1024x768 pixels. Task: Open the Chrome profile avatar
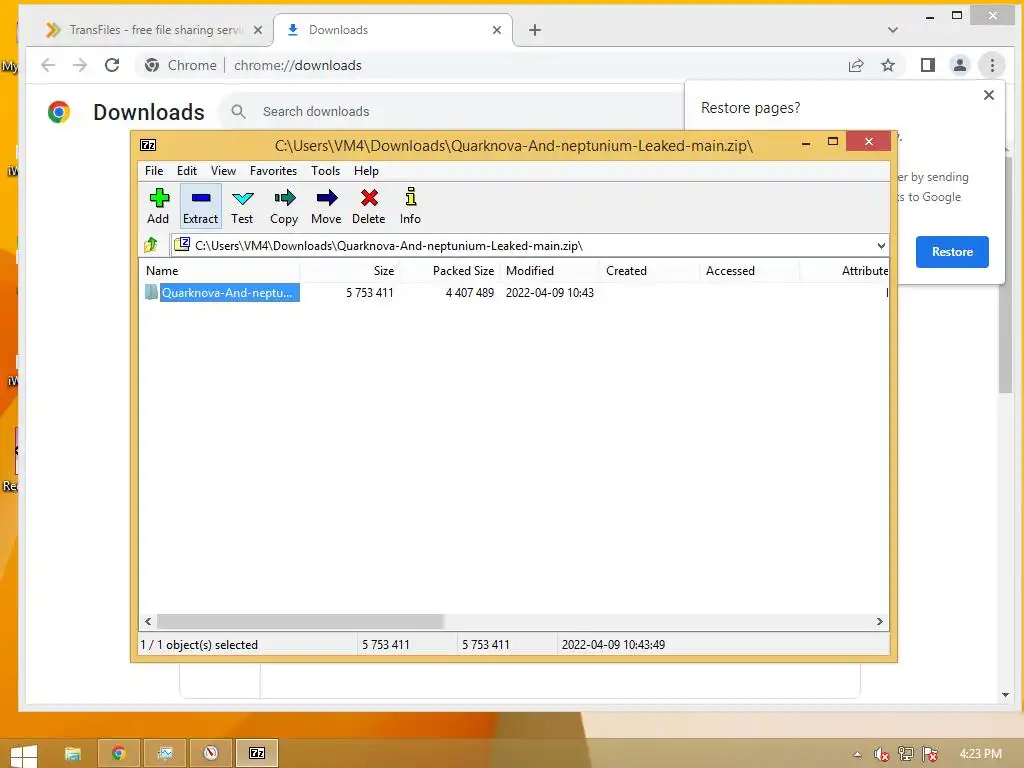pyautogui.click(x=960, y=65)
